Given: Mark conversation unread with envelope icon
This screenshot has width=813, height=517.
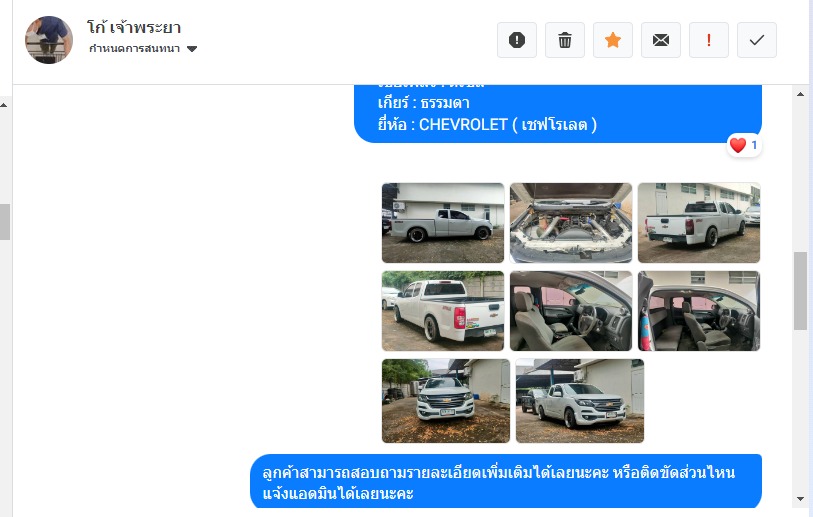Looking at the screenshot, I should pos(661,40).
